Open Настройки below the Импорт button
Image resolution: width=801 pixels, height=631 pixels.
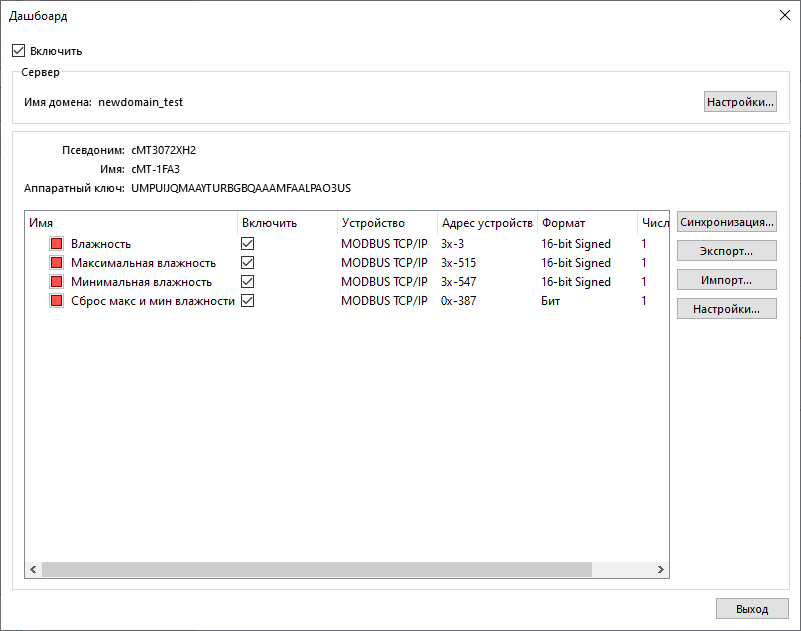pos(726,309)
